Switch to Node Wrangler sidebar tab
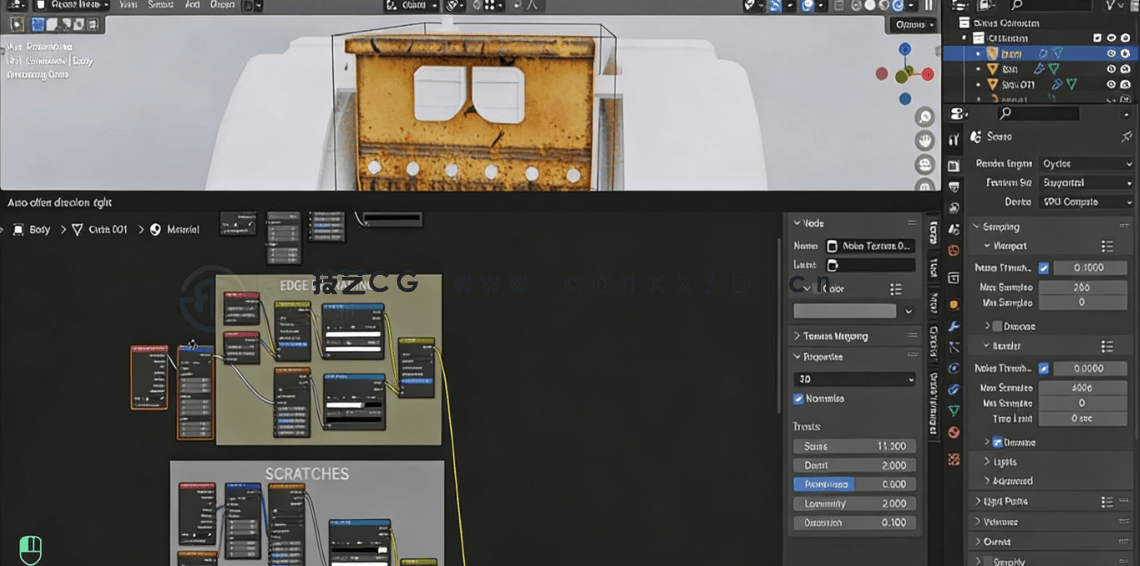 tap(934, 402)
